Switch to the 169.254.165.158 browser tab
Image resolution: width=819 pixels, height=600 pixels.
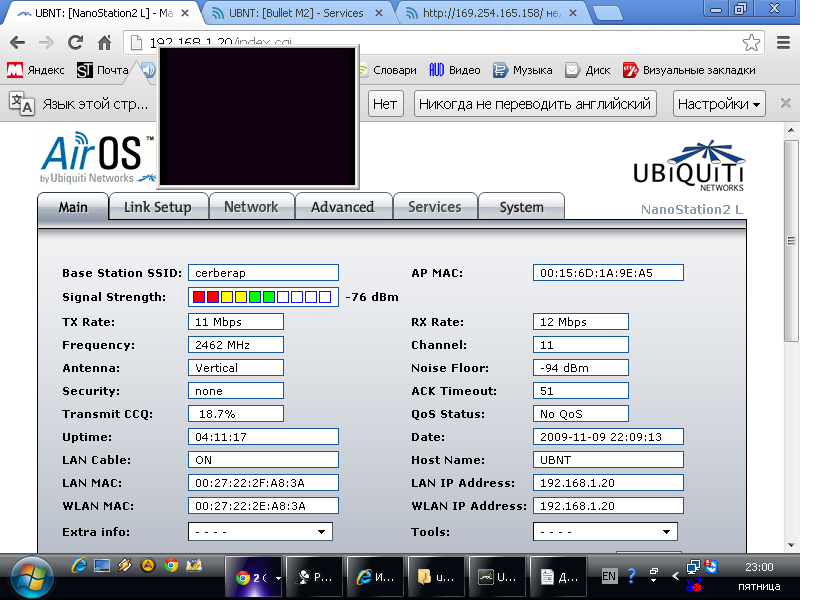[491, 14]
